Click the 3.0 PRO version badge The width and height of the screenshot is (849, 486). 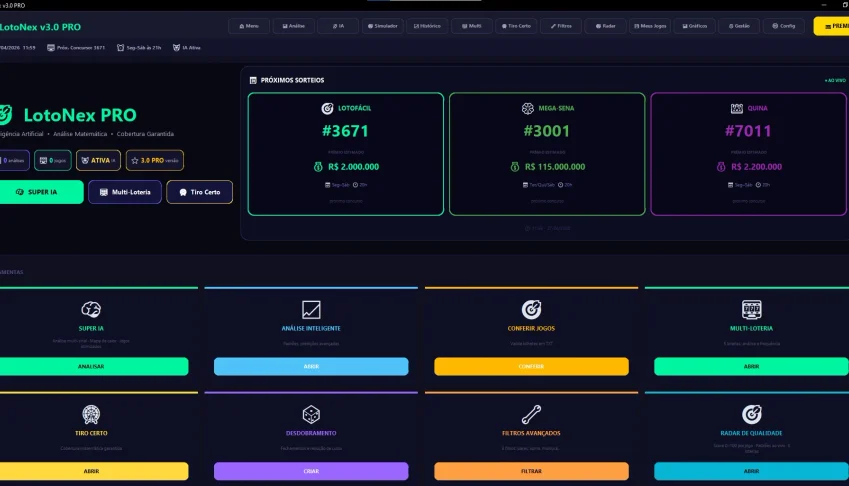point(155,160)
